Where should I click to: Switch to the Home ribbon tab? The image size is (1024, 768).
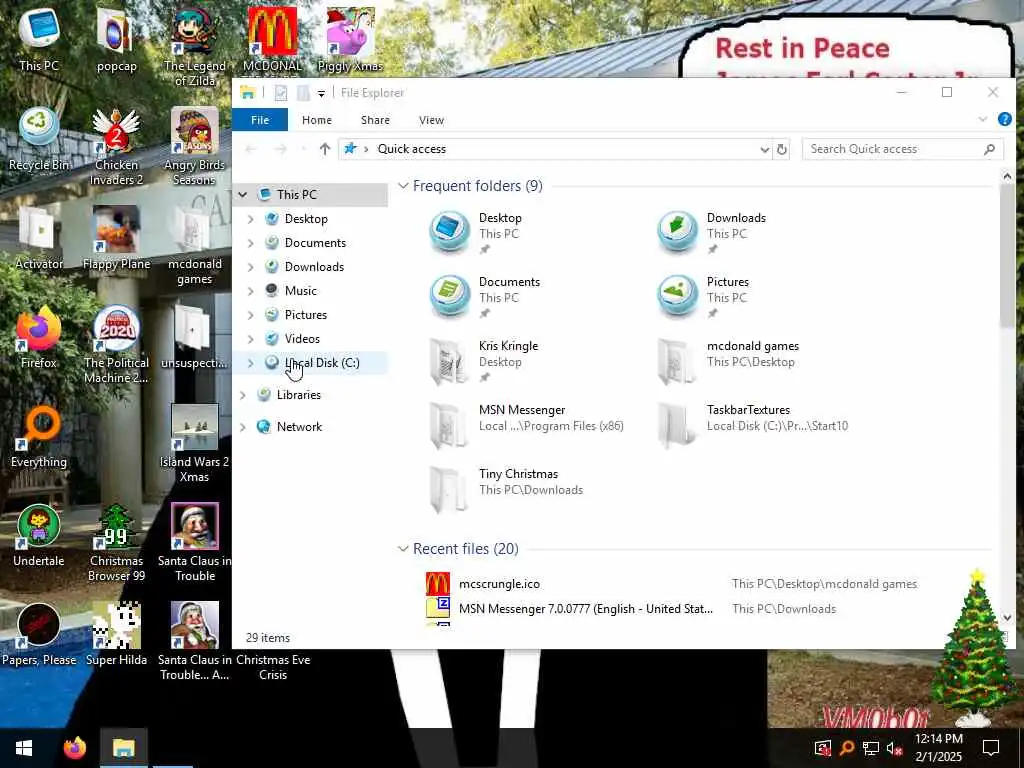317,120
